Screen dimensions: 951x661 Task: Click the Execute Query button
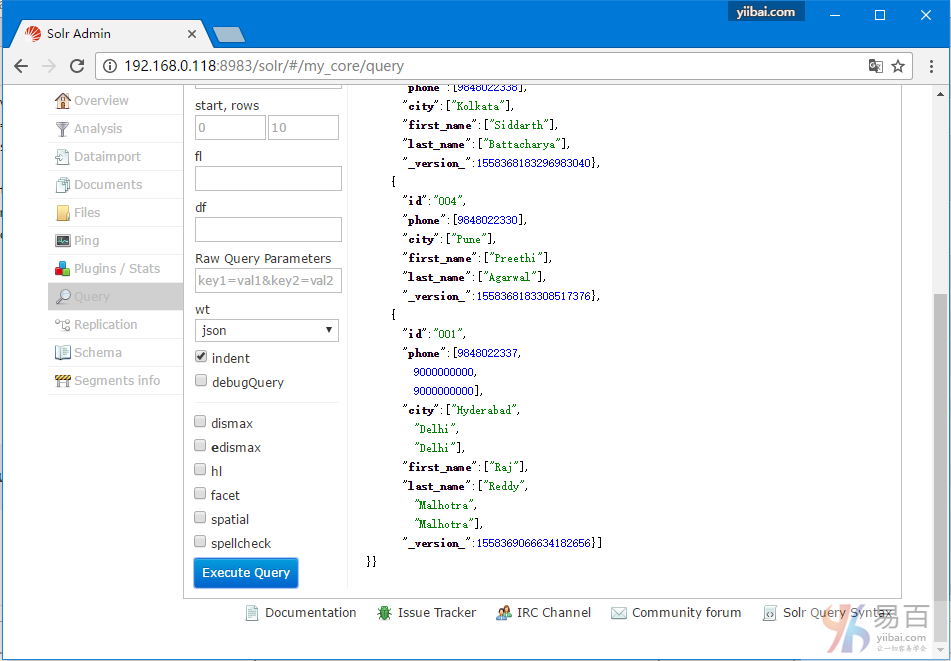pos(246,573)
